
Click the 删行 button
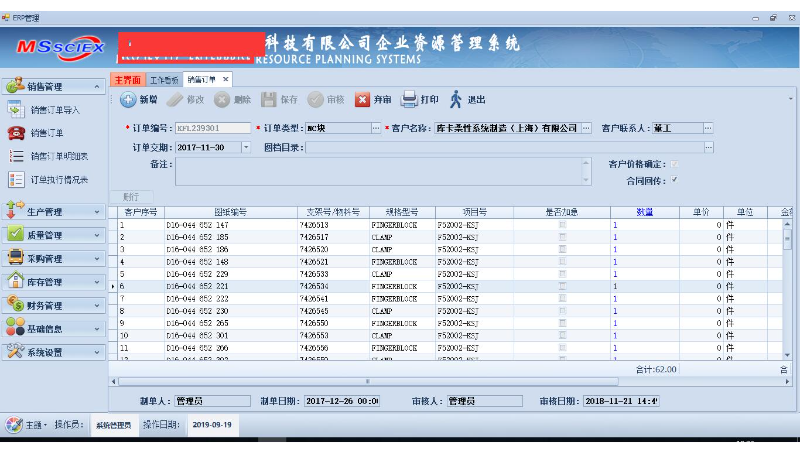pos(131,197)
